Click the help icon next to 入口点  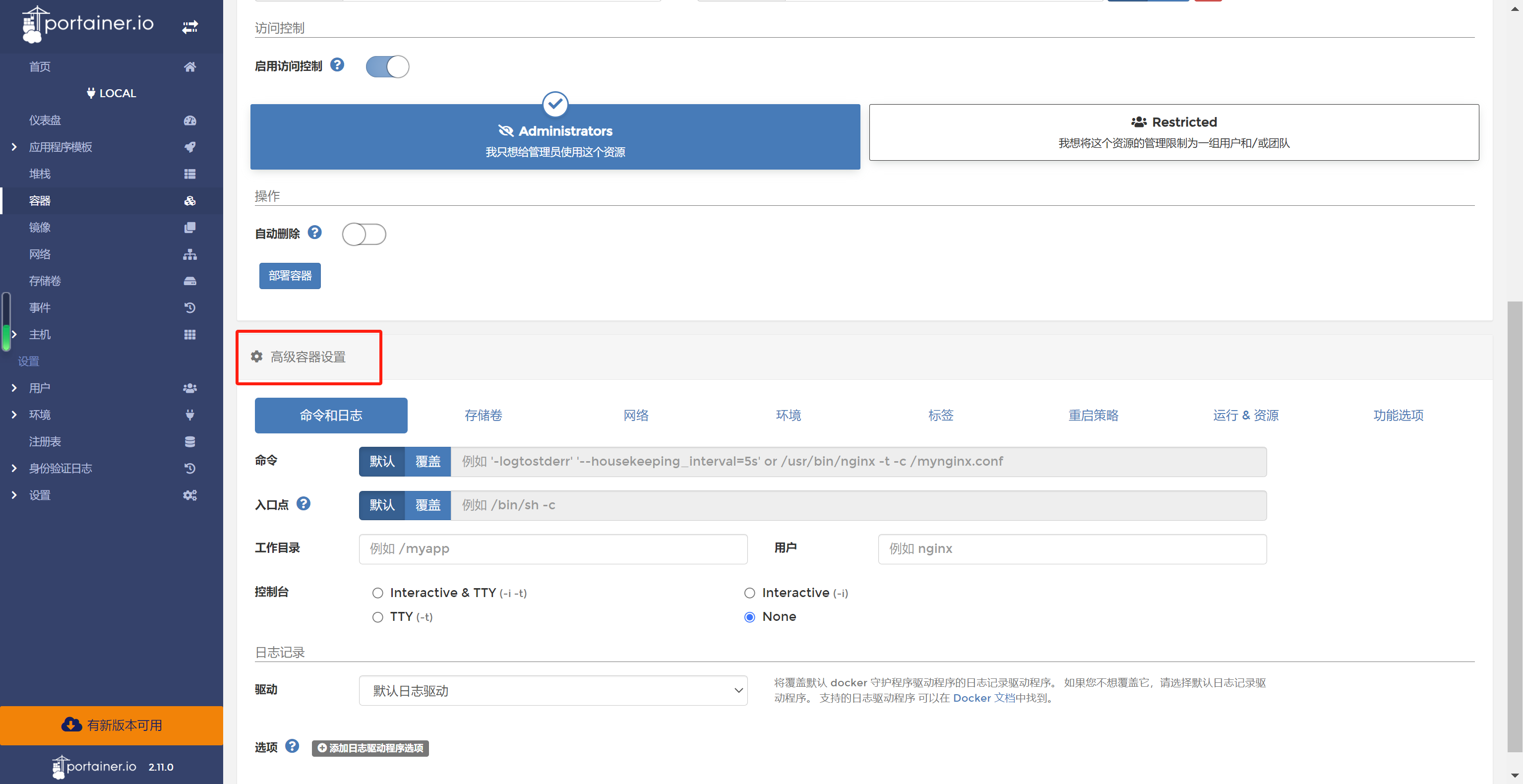304,504
